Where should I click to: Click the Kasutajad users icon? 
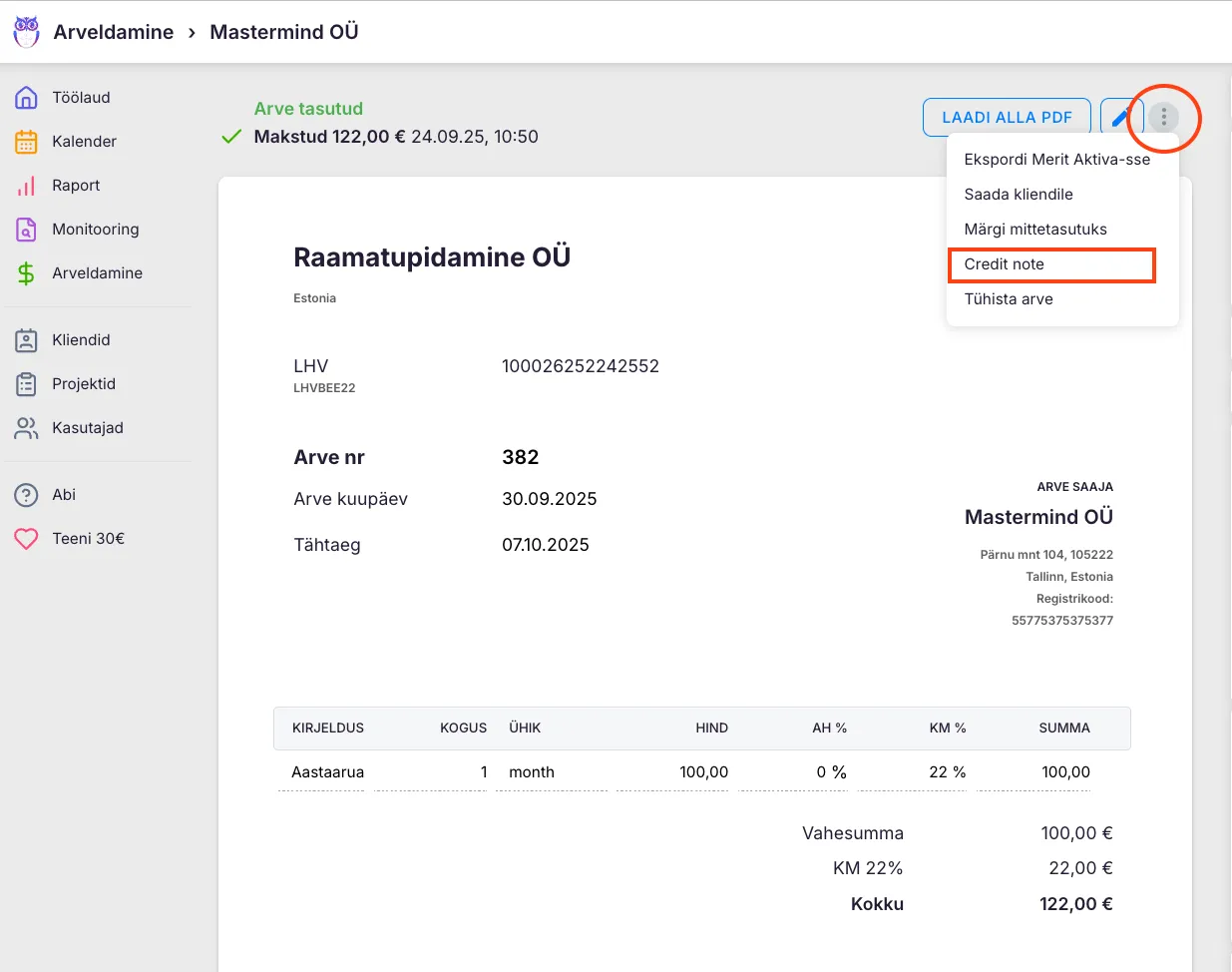pos(26,428)
